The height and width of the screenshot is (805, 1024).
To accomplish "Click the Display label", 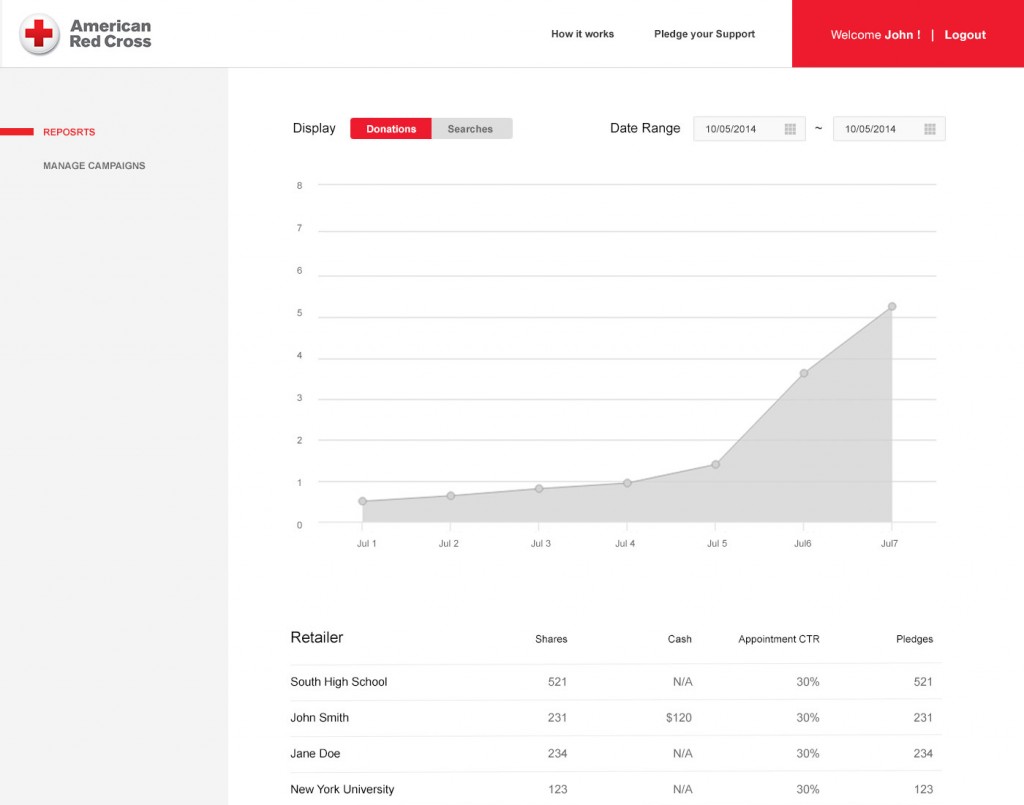I will (x=314, y=128).
